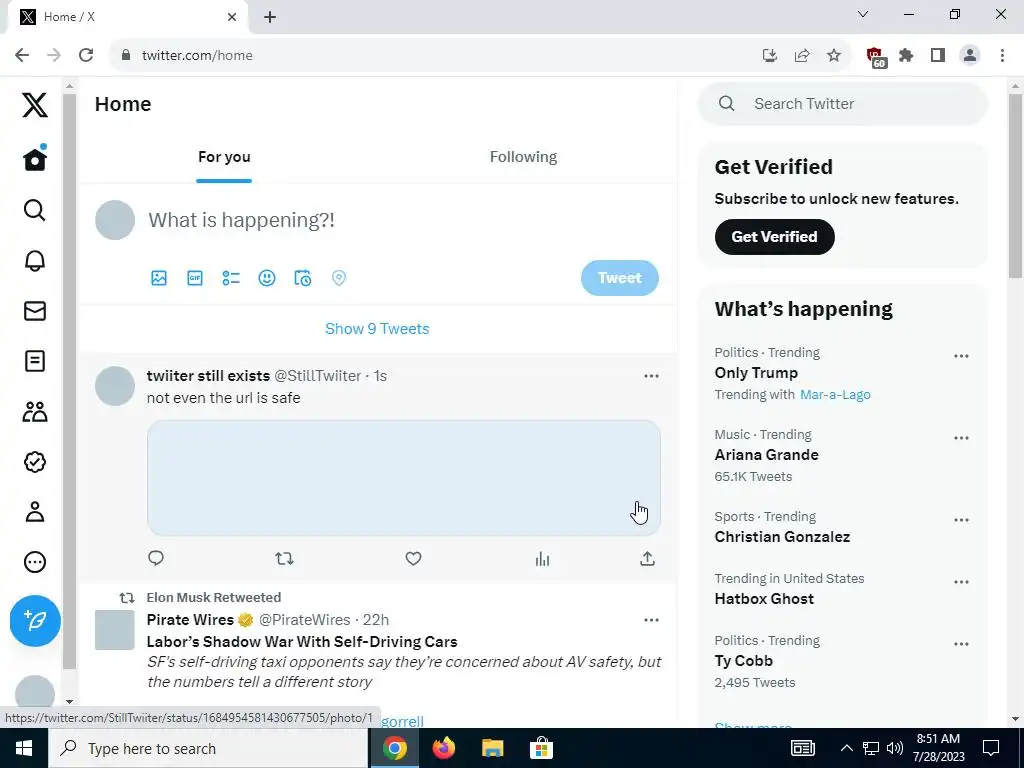Open uBlock extension icon in toolbar
The width and height of the screenshot is (1024, 768).
click(875, 57)
